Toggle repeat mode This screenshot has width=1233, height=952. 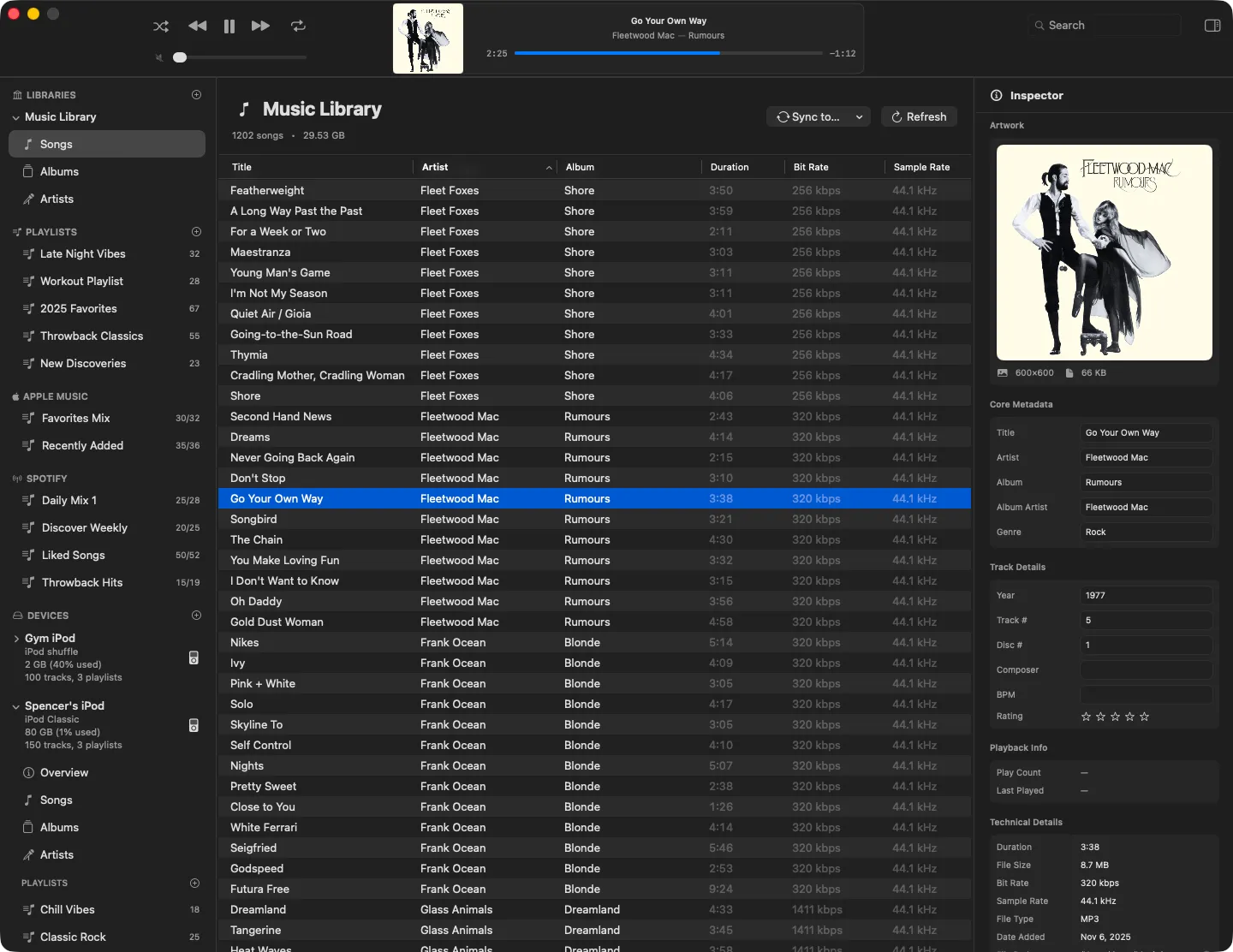298,27
